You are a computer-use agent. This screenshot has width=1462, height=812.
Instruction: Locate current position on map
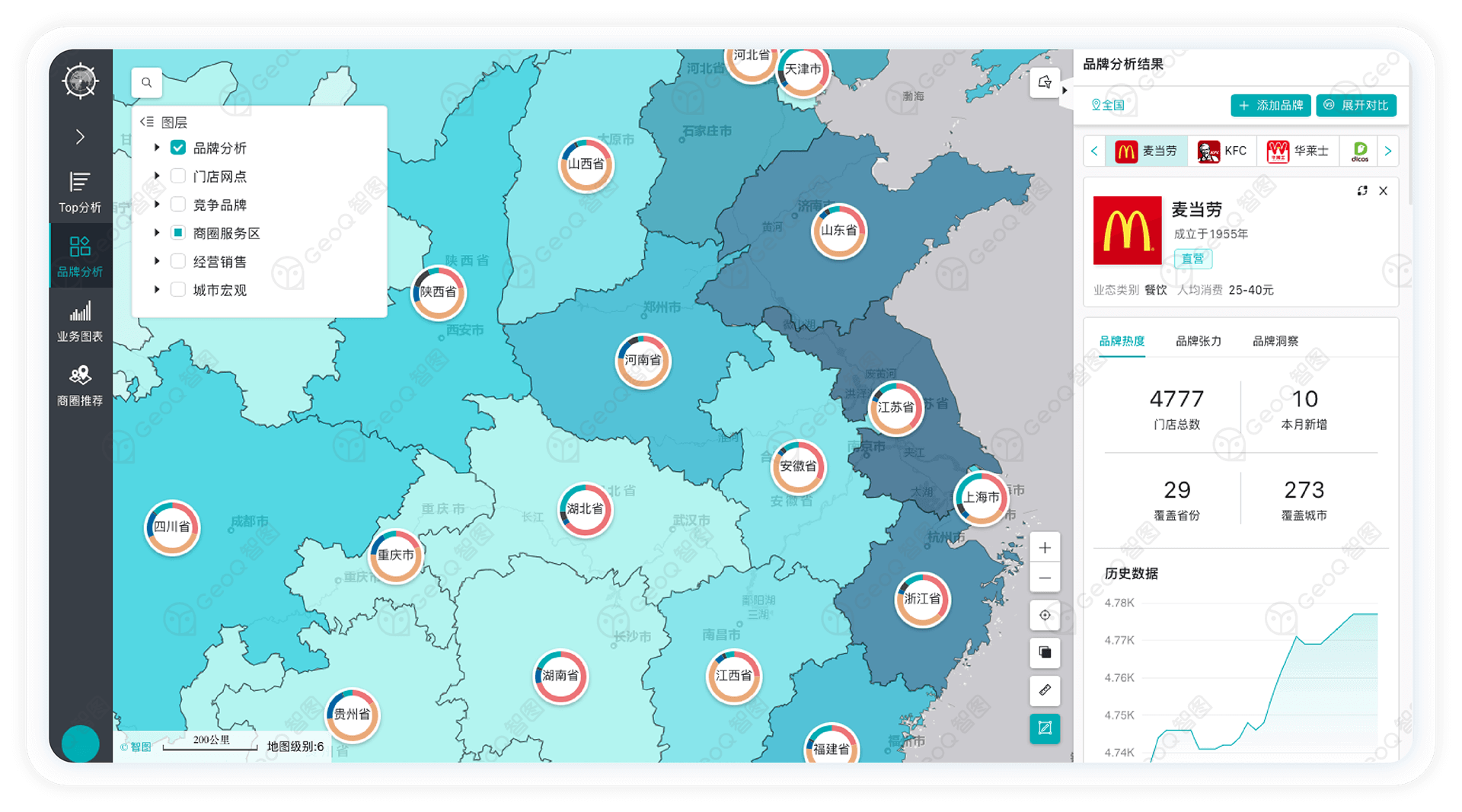(1045, 615)
